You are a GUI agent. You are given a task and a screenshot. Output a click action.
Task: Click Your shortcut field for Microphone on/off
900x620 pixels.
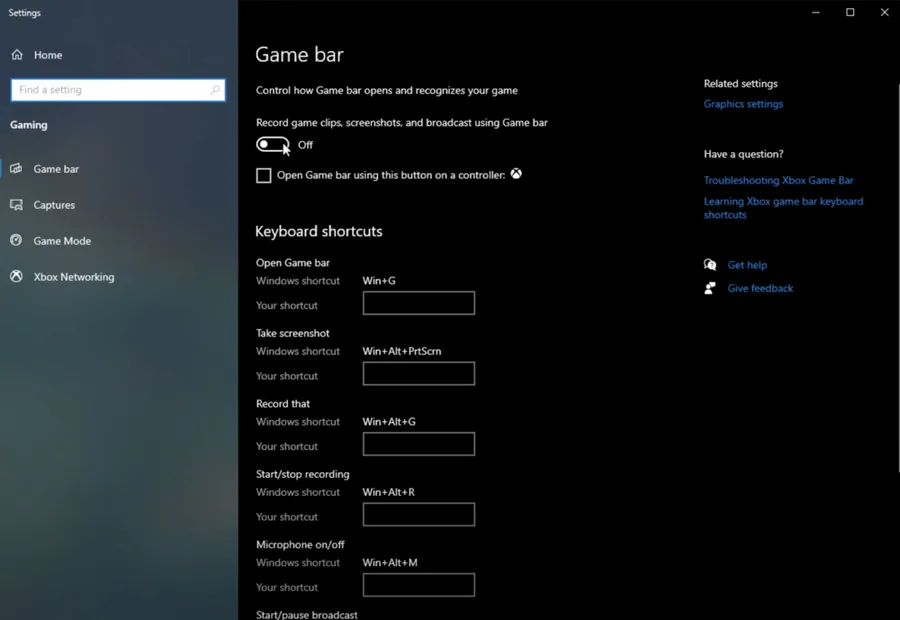418,585
